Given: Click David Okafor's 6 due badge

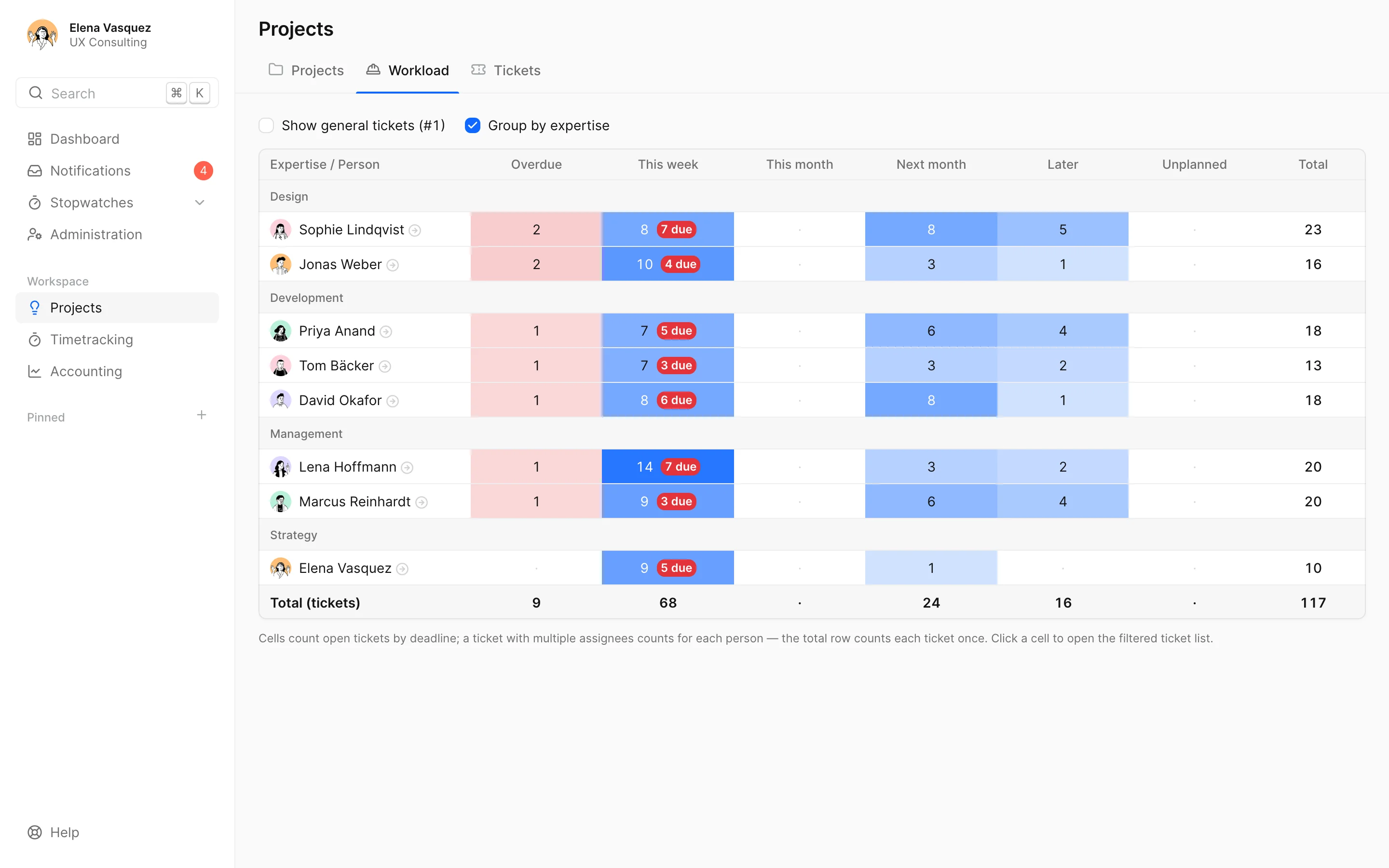Looking at the screenshot, I should [x=676, y=400].
